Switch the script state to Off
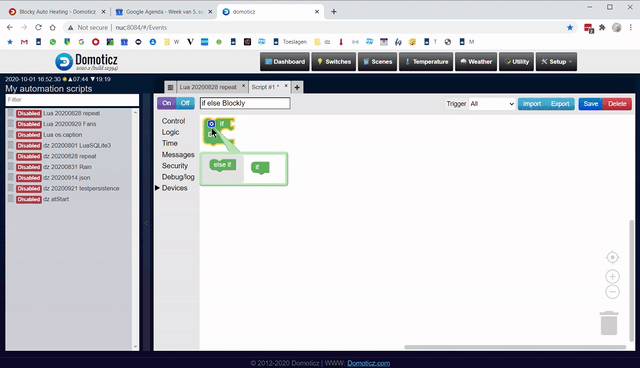The width and height of the screenshot is (640, 368). click(x=185, y=103)
